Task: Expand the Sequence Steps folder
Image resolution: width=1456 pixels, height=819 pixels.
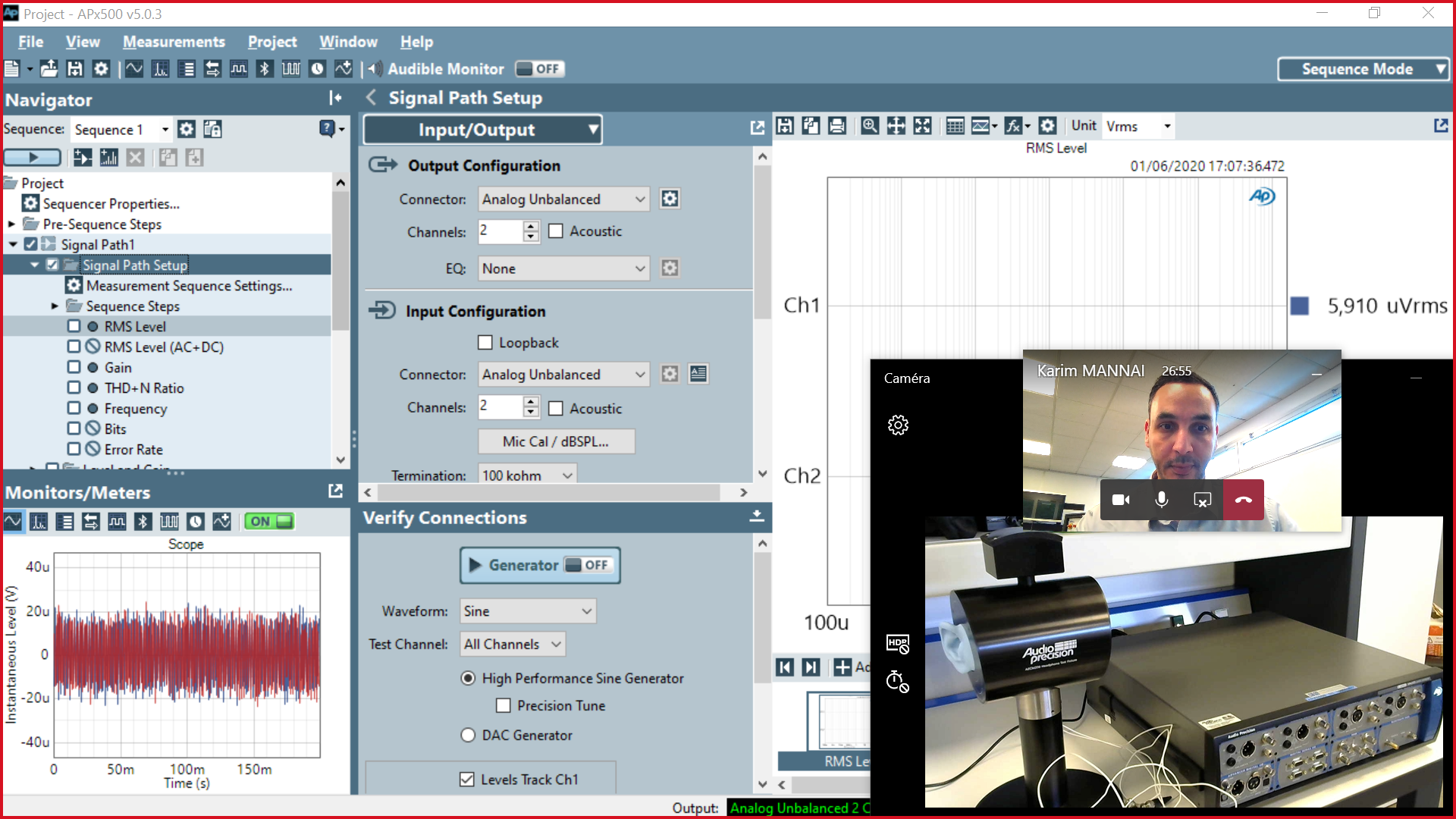Action: tap(55, 306)
